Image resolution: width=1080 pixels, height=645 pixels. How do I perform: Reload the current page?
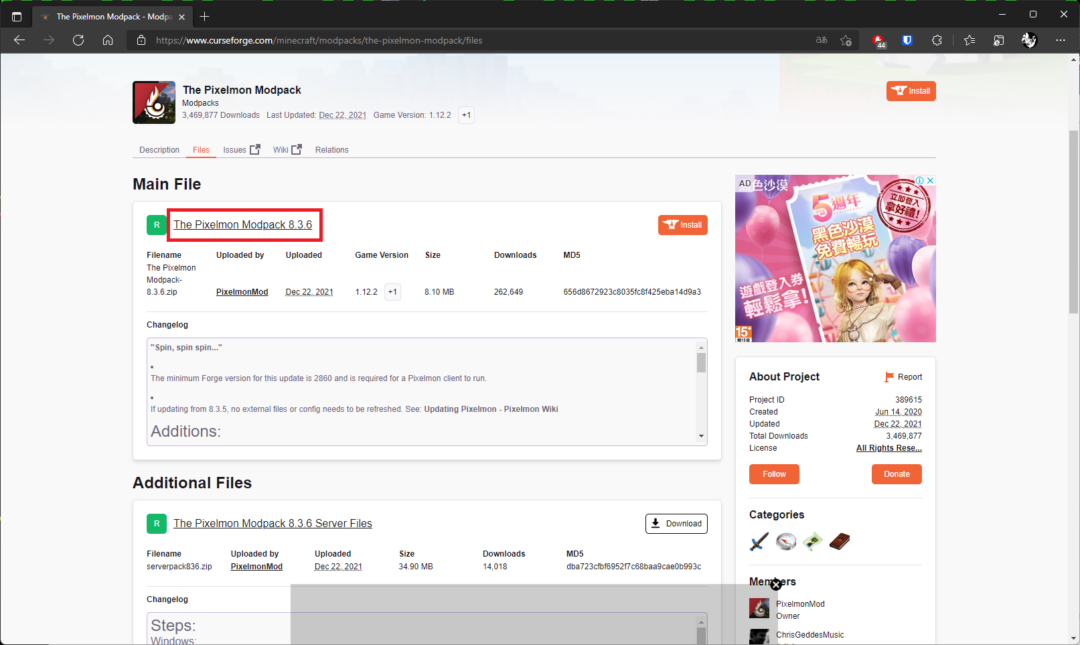click(x=79, y=40)
